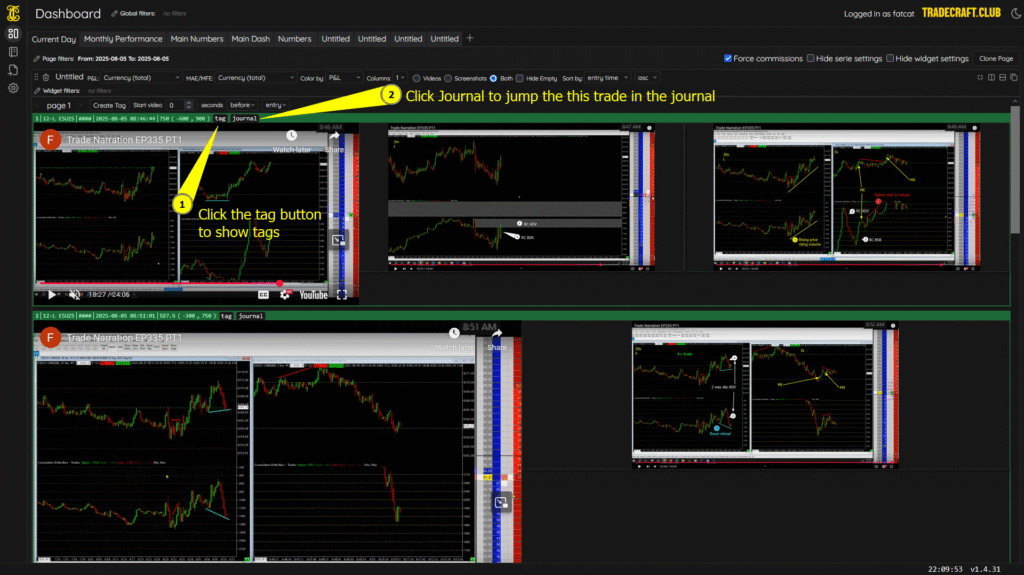Open the P&L Currency (total) dropdown
Viewport: 1024px width, 575px height.
click(x=141, y=78)
